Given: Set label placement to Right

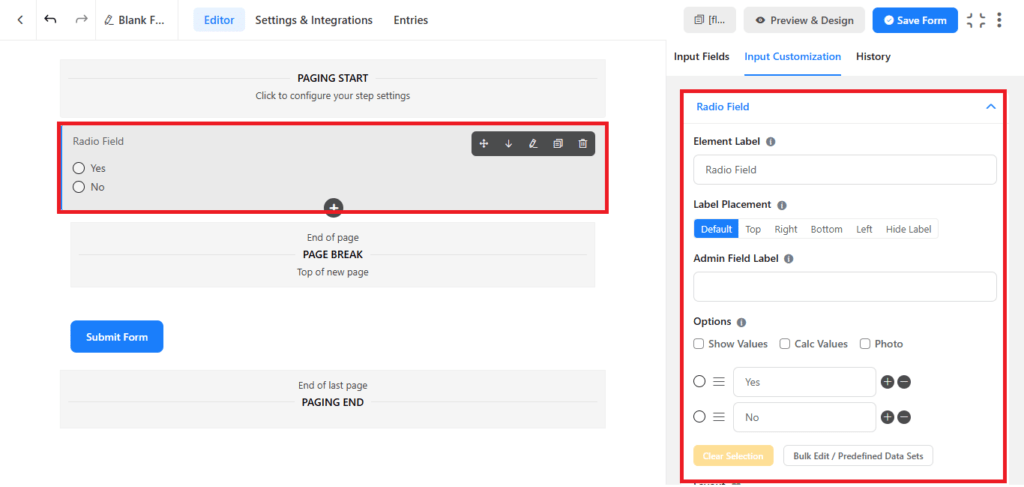Looking at the screenshot, I should point(786,229).
